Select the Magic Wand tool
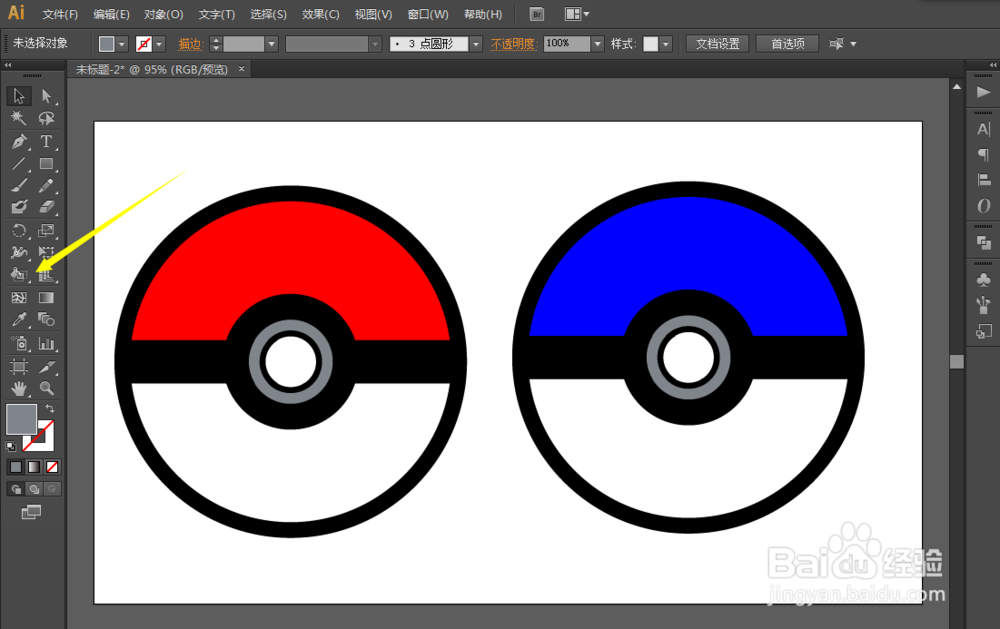The image size is (1000, 629). [x=18, y=118]
